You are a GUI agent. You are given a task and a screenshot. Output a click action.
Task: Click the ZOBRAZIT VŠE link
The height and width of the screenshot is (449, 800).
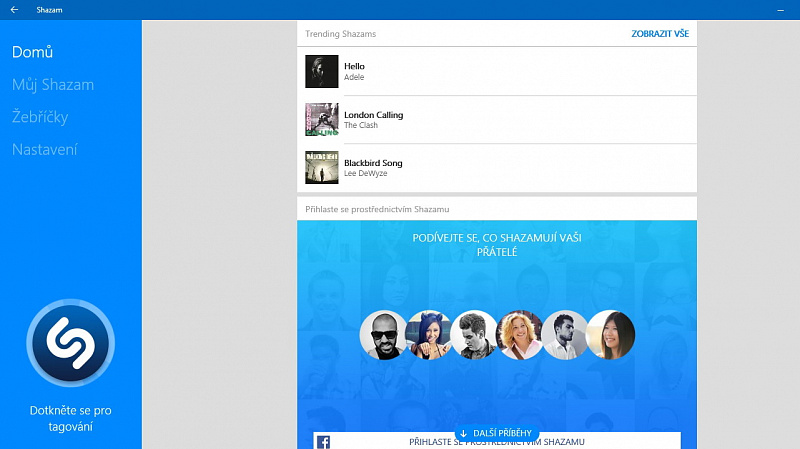coord(660,34)
